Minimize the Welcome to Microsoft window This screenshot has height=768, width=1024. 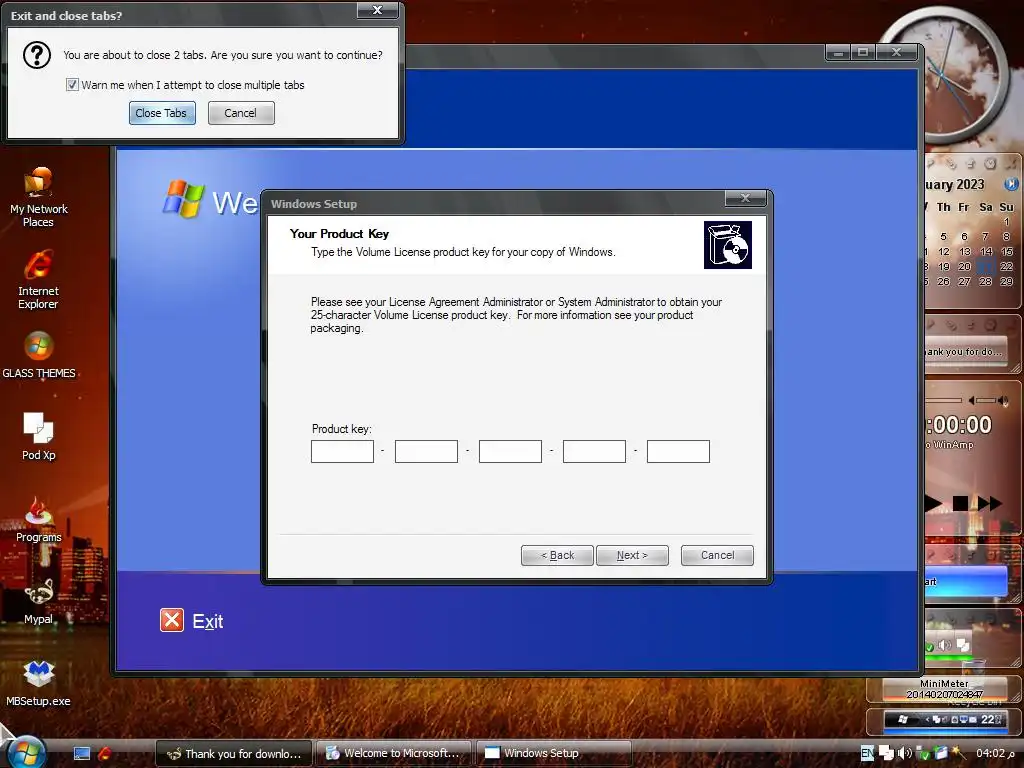pos(838,52)
